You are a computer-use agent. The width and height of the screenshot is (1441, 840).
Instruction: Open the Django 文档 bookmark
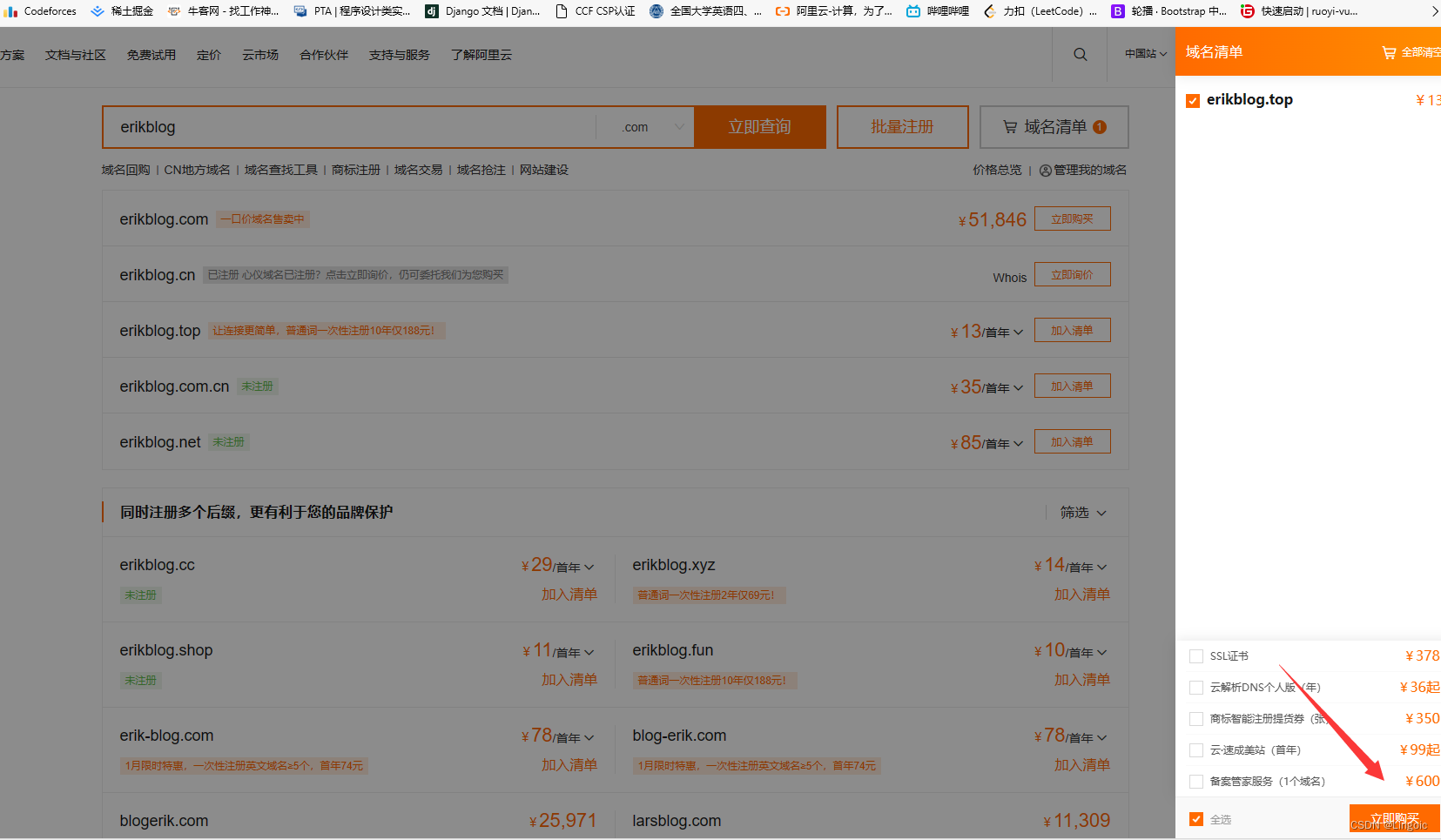(482, 11)
